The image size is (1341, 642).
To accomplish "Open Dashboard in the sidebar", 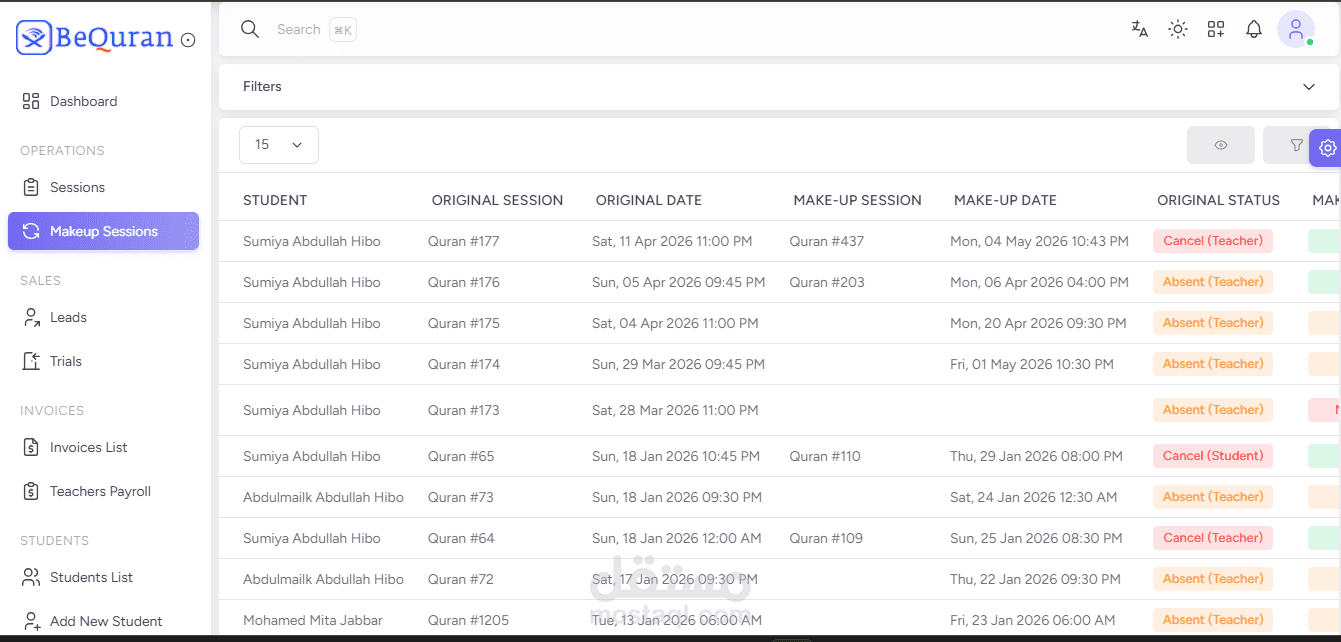I will pyautogui.click(x=83, y=101).
